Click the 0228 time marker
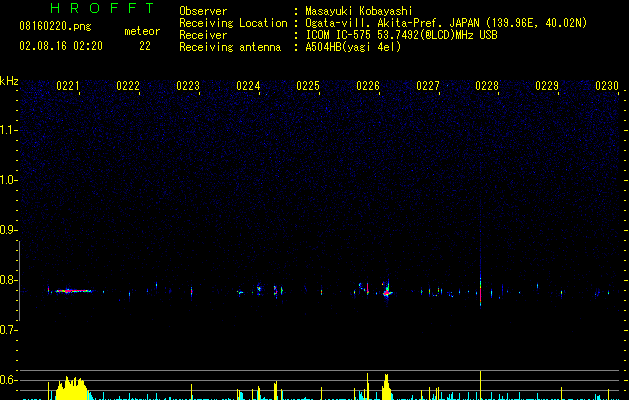629x400 pixels. pyautogui.click(x=487, y=86)
